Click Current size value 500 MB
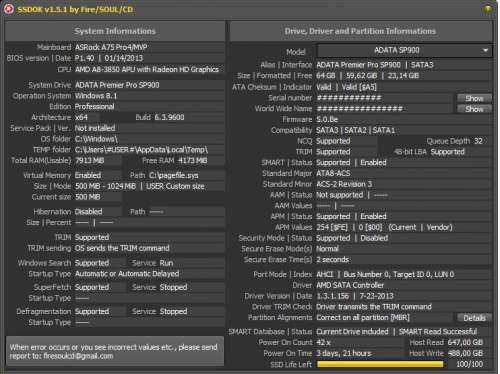 (x=88, y=197)
